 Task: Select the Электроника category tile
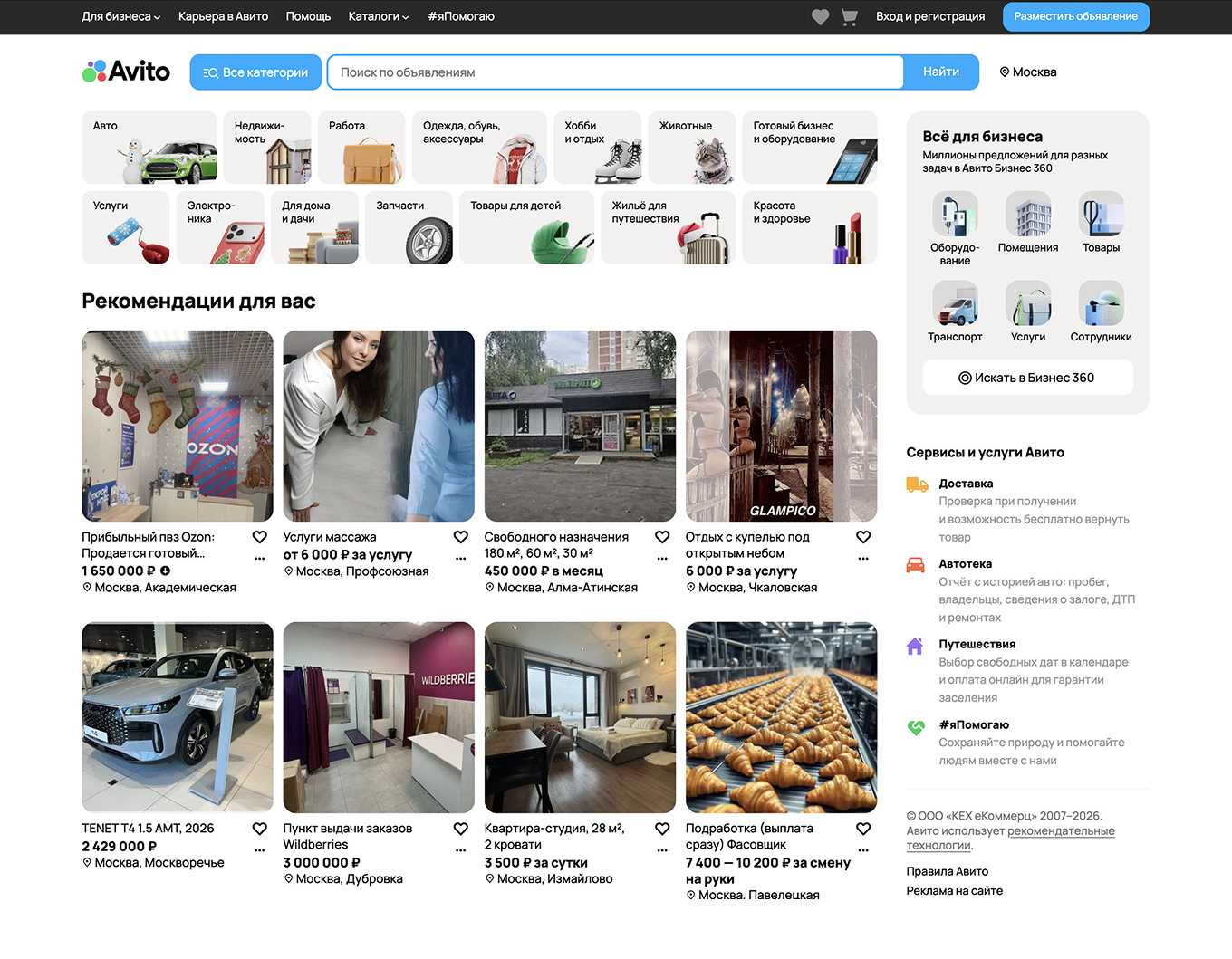pos(220,227)
